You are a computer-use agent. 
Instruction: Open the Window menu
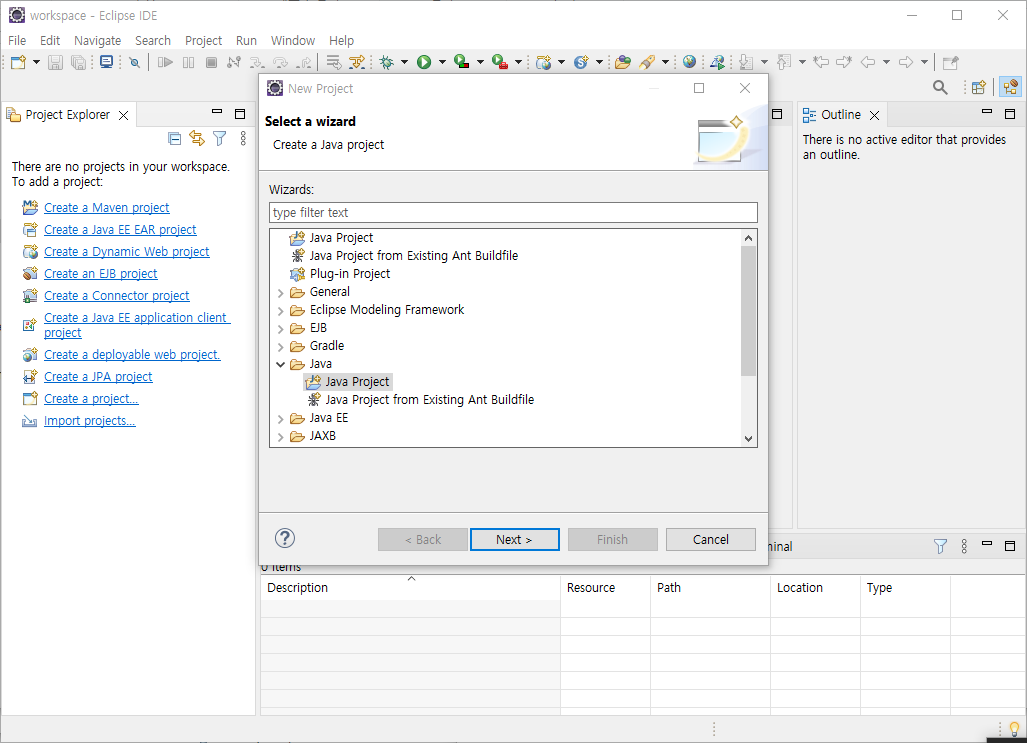pyautogui.click(x=293, y=41)
